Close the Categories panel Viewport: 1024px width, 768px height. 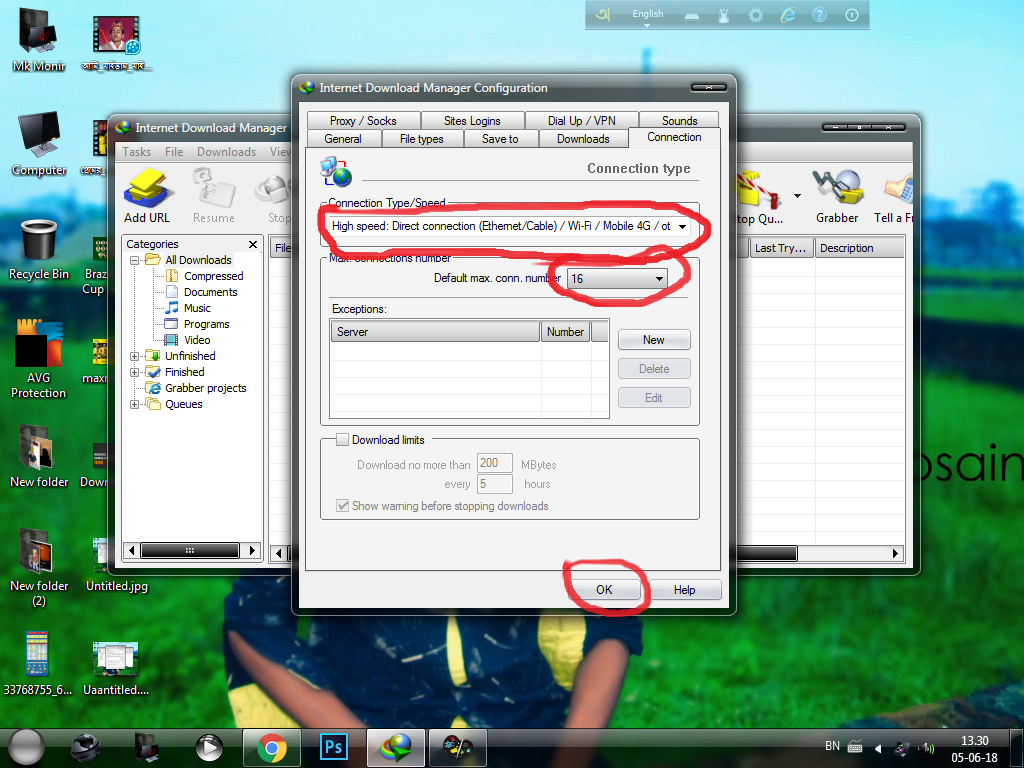[253, 244]
